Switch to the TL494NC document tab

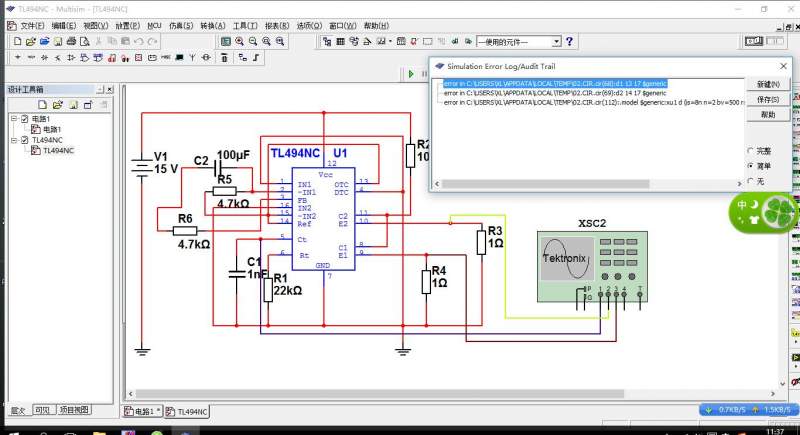(187, 412)
